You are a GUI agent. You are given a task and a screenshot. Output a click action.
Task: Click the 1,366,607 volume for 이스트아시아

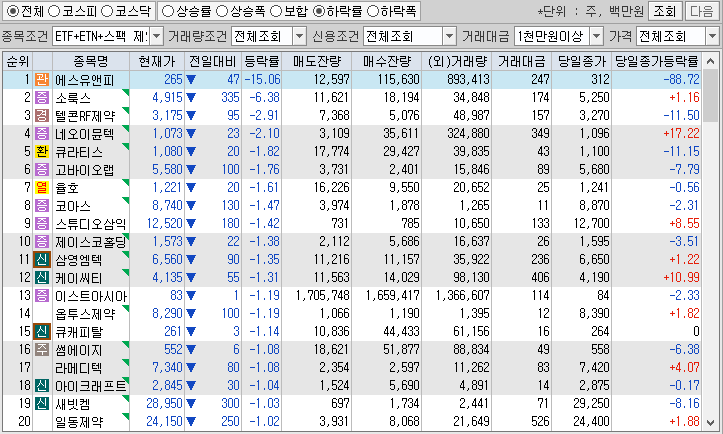[462, 295]
